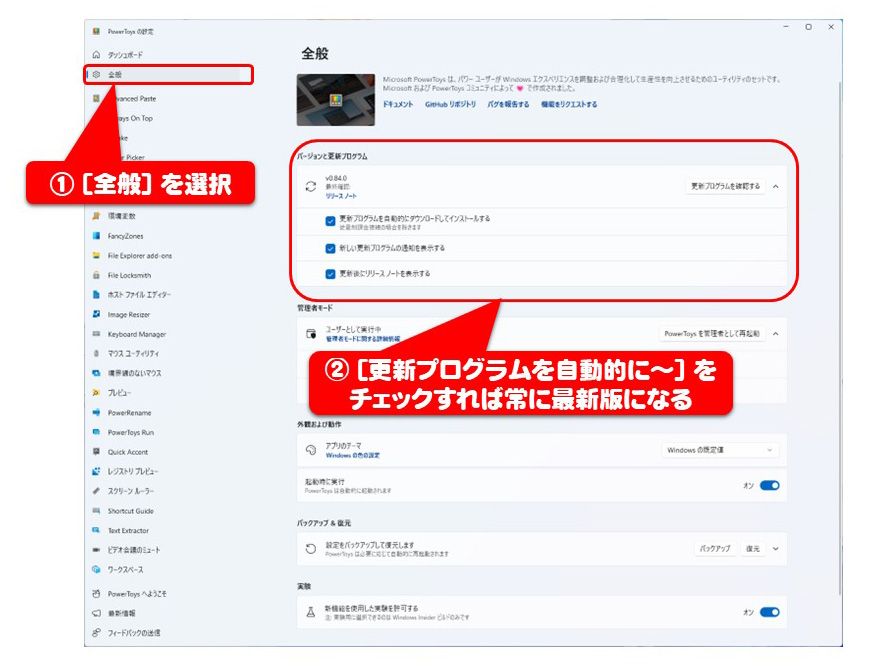The image size is (870, 668).
Task: Open the Keyboard Manager icon
Action: pyautogui.click(x=97, y=334)
